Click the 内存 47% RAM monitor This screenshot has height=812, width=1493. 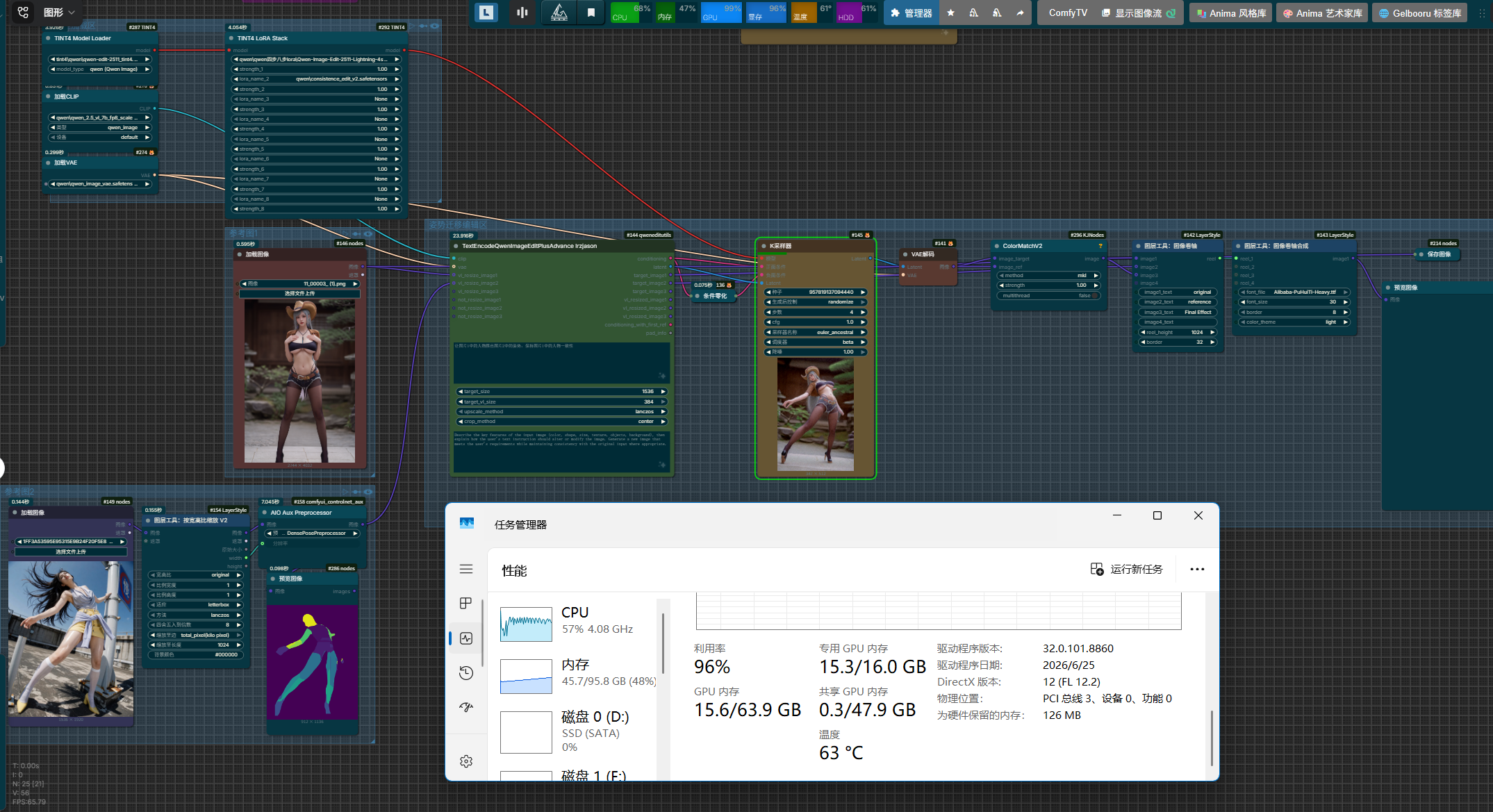pos(676,13)
